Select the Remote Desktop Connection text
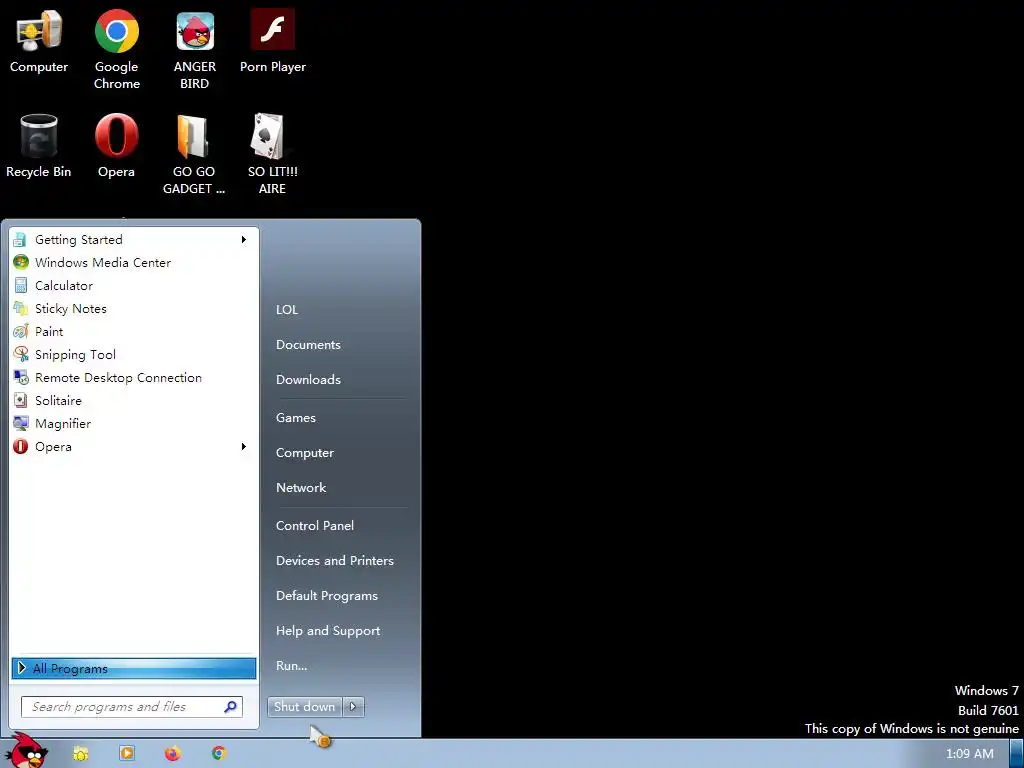 point(118,377)
